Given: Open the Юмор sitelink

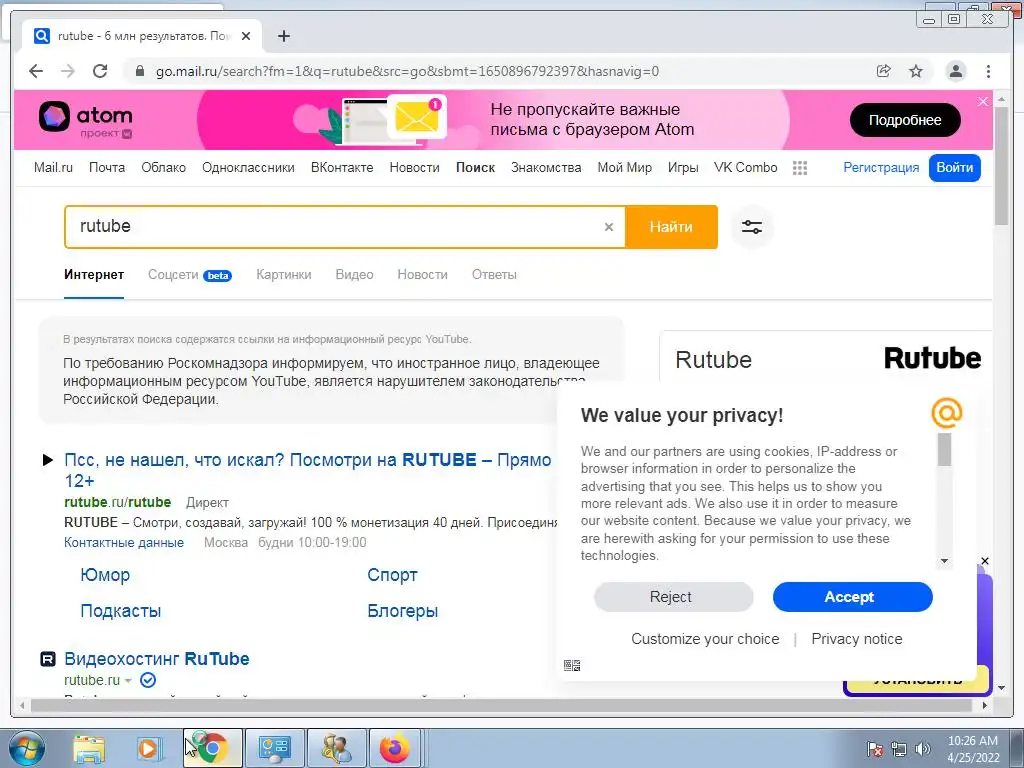Looking at the screenshot, I should click(105, 575).
